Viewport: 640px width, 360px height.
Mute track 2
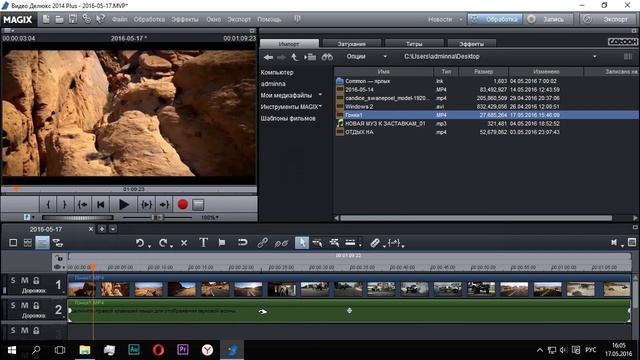point(24,305)
